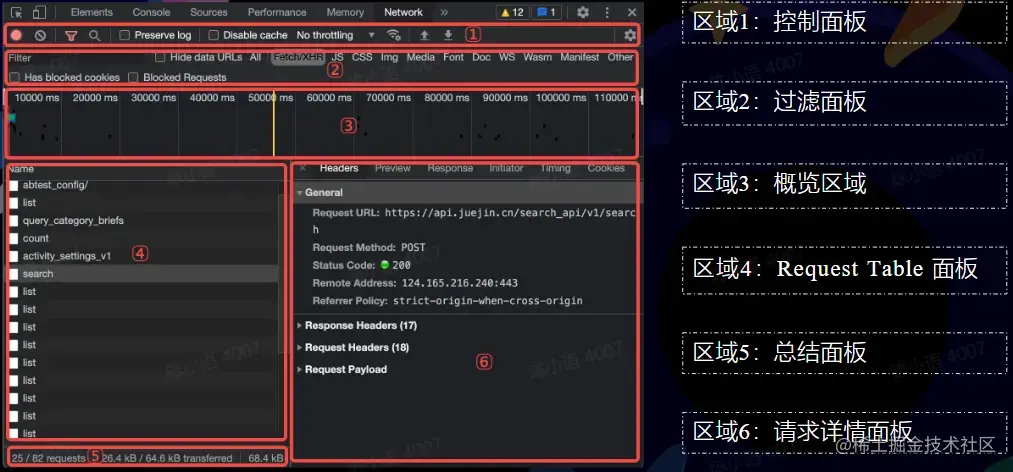
Task: Check Hide data URLs
Action: tap(160, 57)
